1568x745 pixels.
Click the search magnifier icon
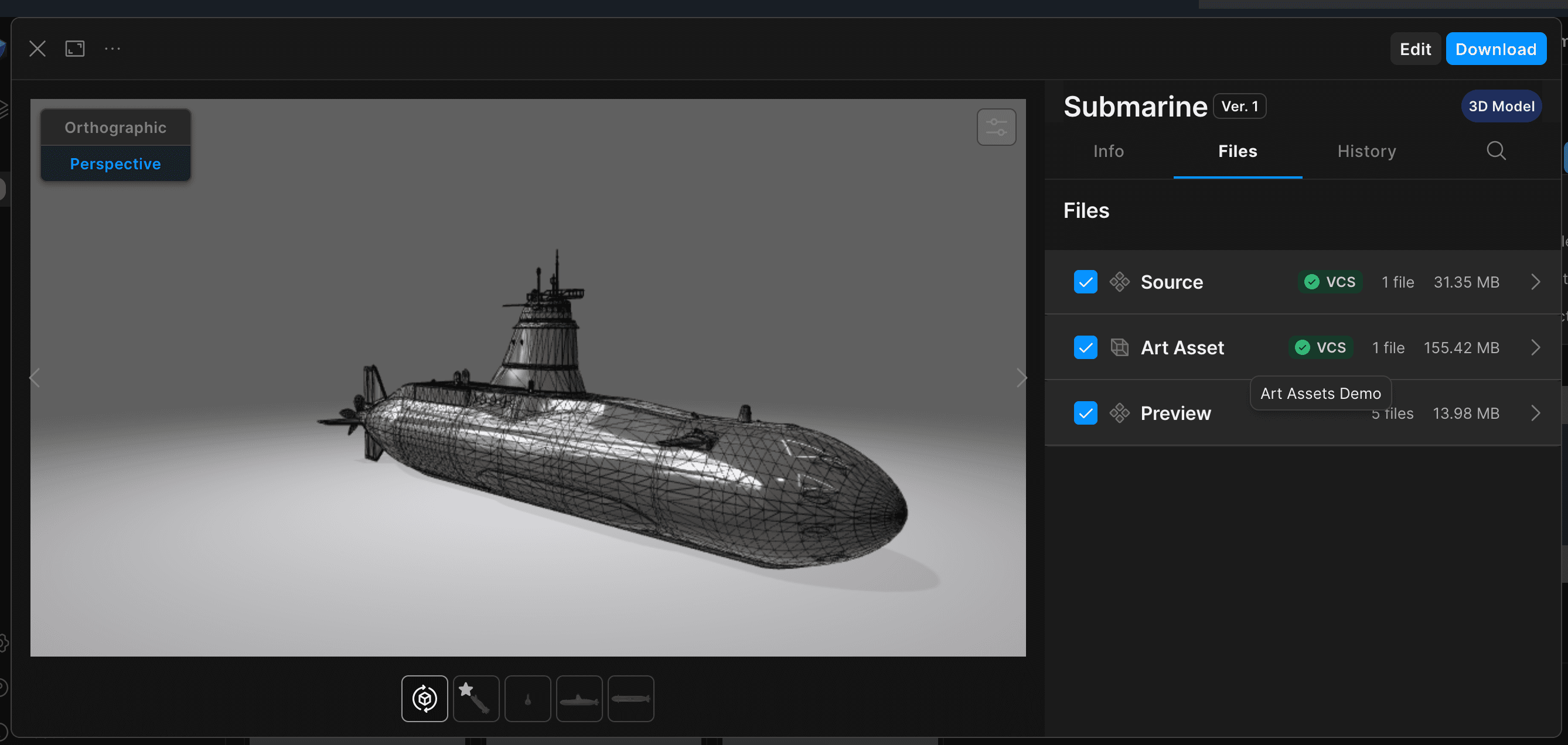coord(1495,151)
